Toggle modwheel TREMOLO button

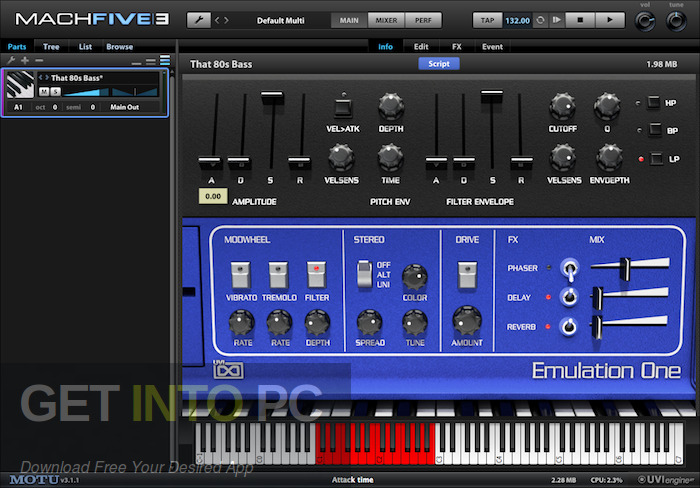click(x=279, y=275)
